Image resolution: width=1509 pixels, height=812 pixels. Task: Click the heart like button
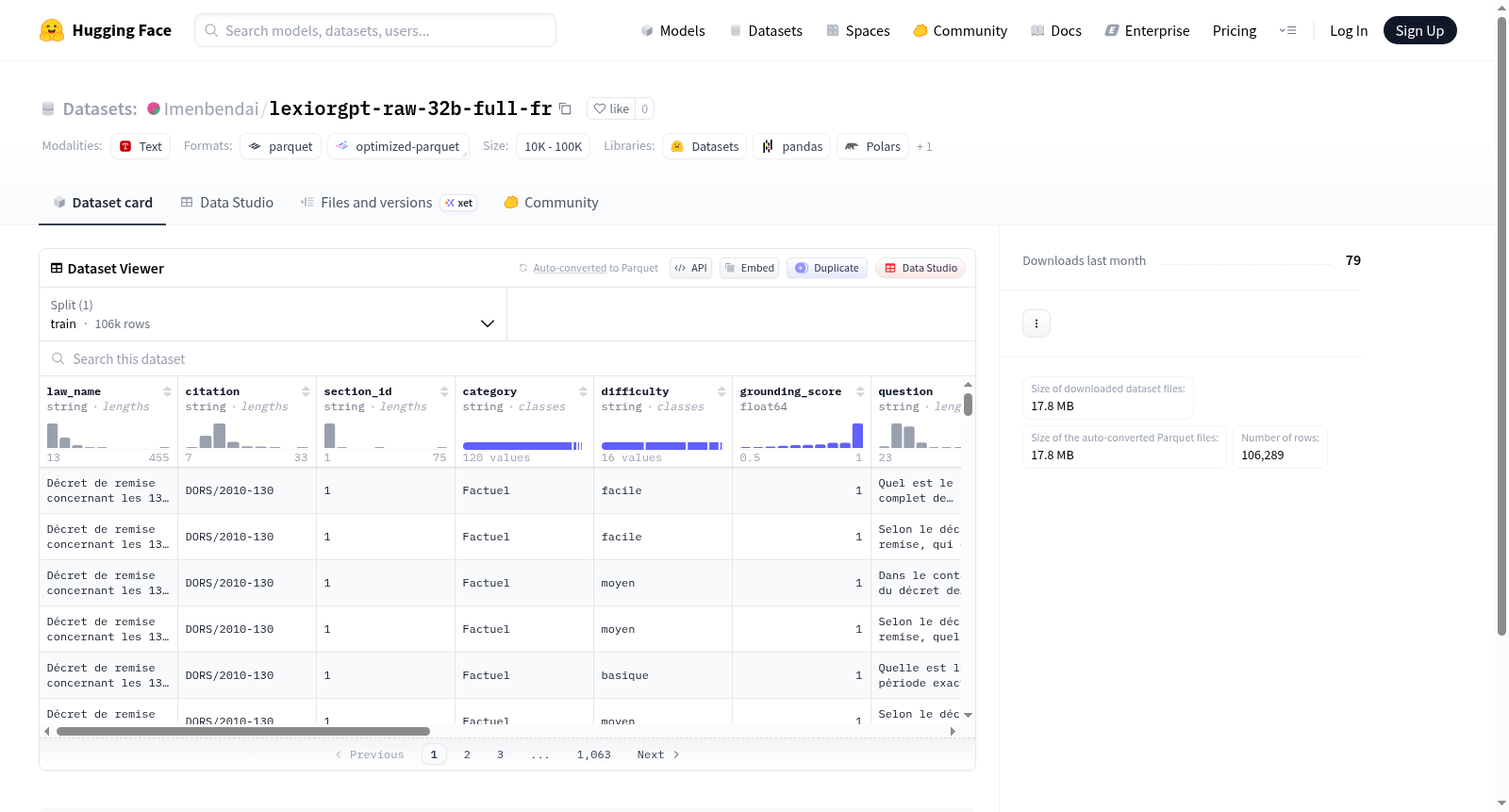point(611,108)
